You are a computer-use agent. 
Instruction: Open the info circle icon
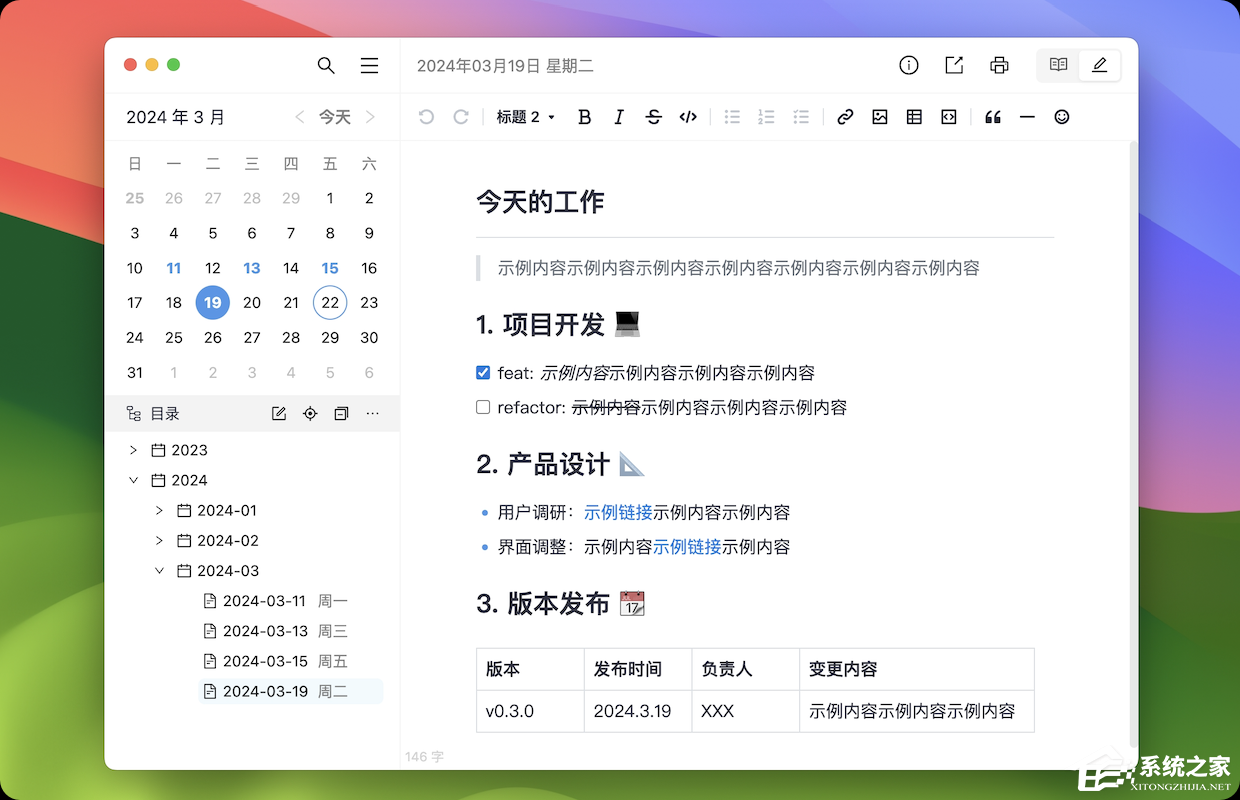coord(909,65)
